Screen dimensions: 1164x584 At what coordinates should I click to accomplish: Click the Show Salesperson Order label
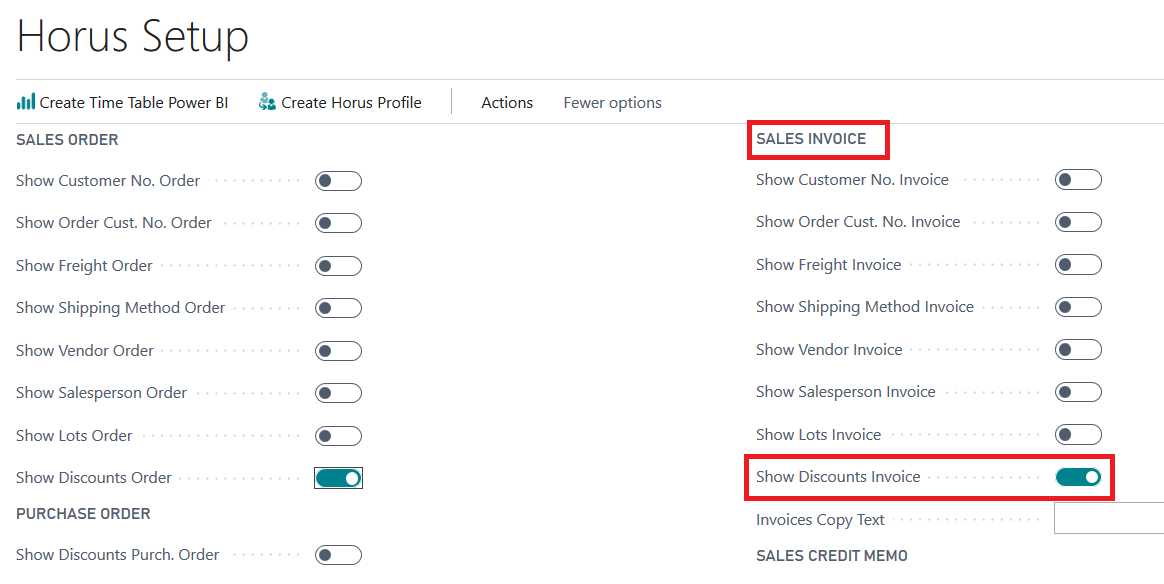(x=101, y=393)
